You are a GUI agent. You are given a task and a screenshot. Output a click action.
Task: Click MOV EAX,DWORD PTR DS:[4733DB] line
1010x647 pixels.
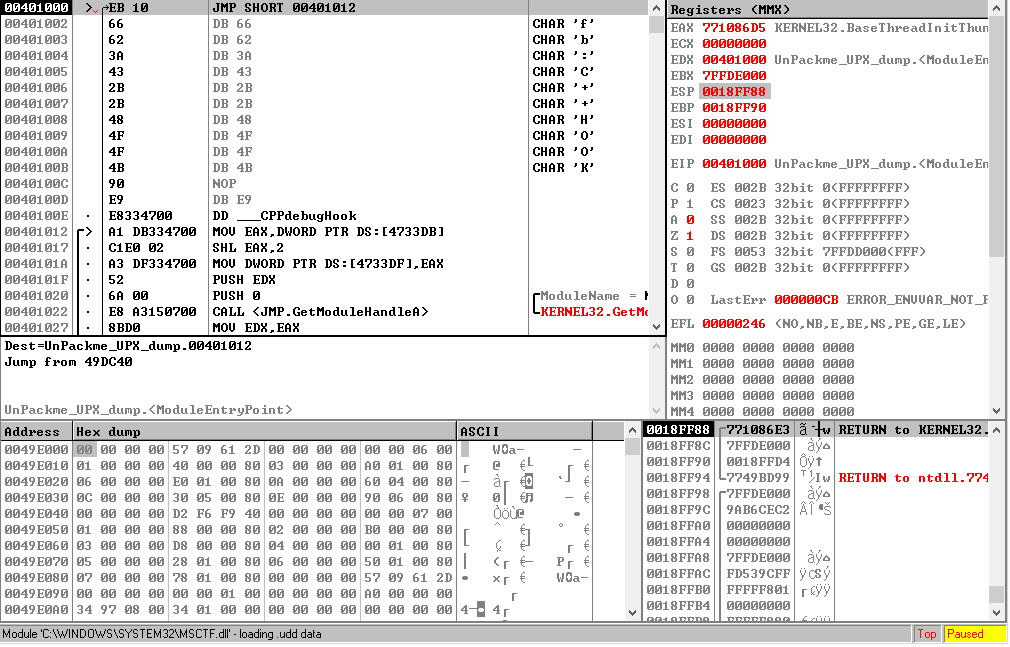coord(329,232)
